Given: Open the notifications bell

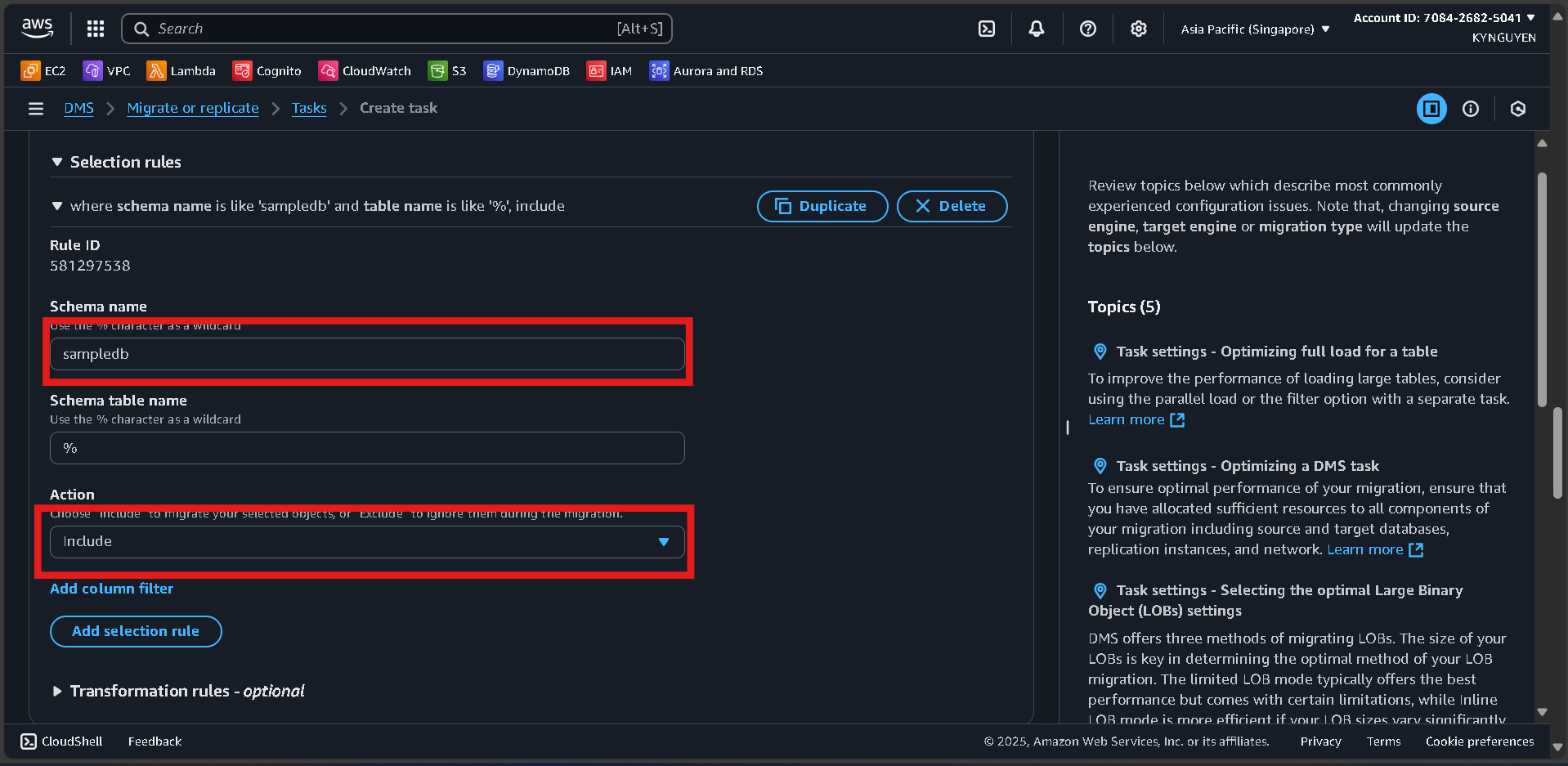Looking at the screenshot, I should click(1036, 28).
